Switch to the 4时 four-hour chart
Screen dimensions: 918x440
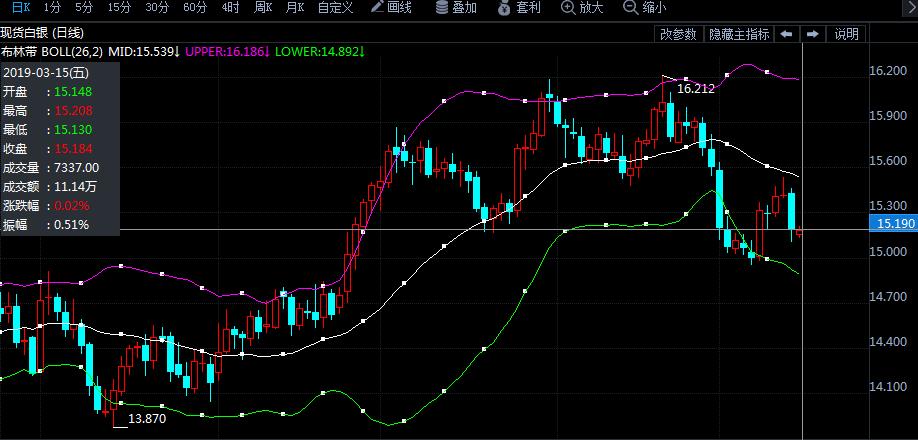231,8
